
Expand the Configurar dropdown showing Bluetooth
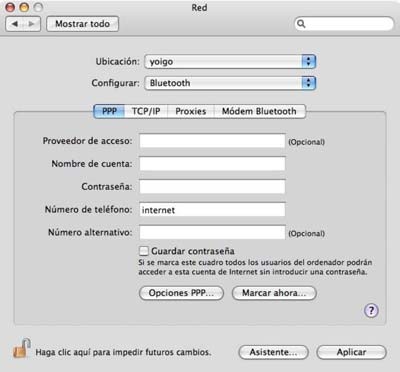[230, 83]
